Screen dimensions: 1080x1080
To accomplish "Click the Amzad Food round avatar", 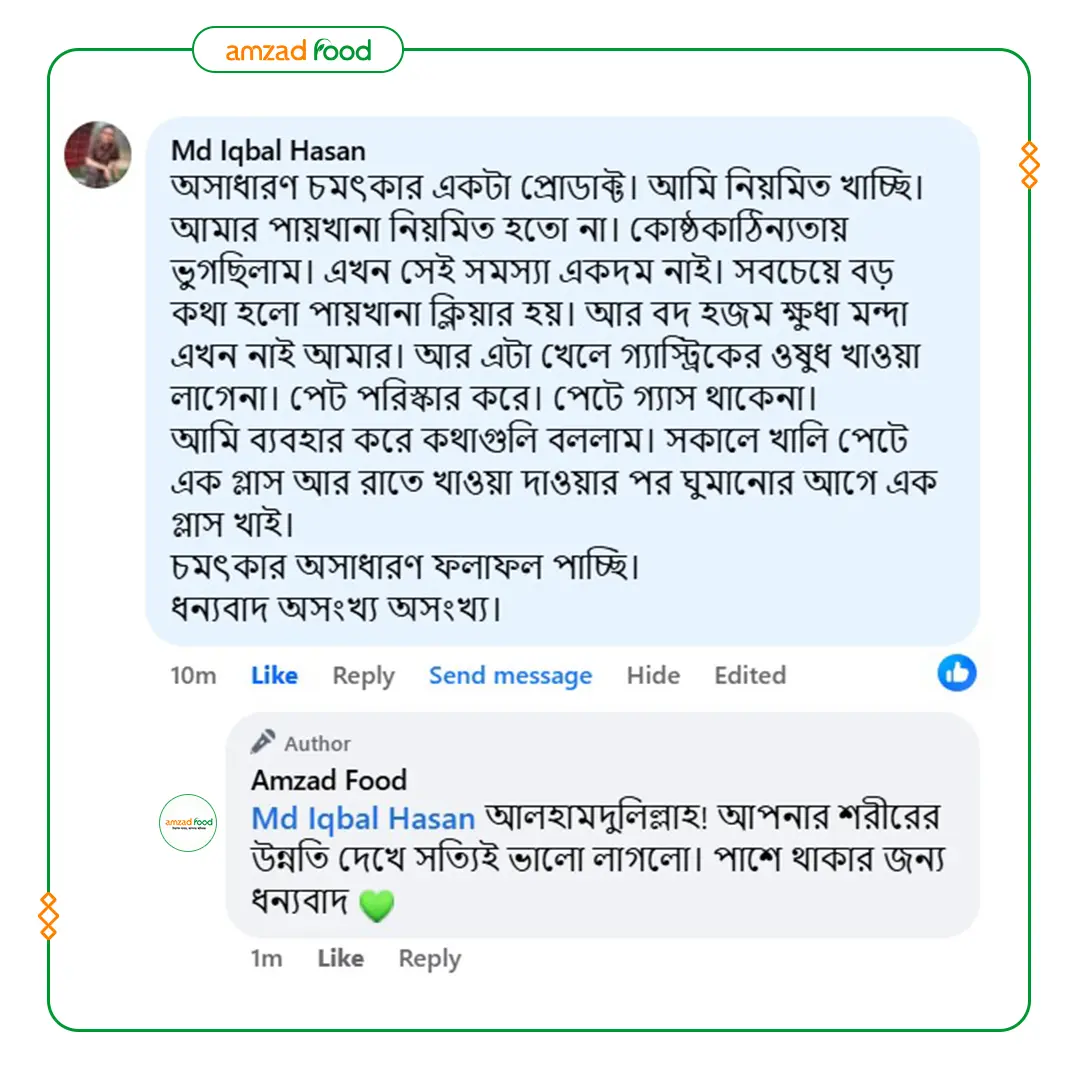I will click(188, 822).
